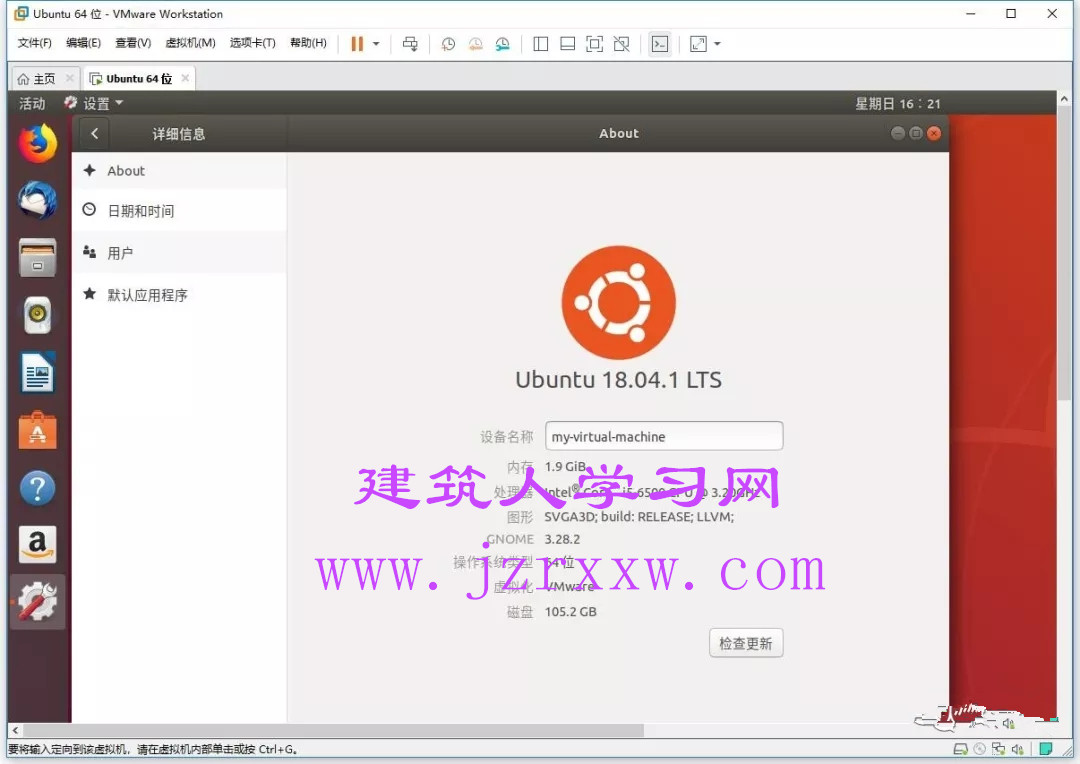Click the hard disk status icon
The width and height of the screenshot is (1080, 764).
[960, 749]
